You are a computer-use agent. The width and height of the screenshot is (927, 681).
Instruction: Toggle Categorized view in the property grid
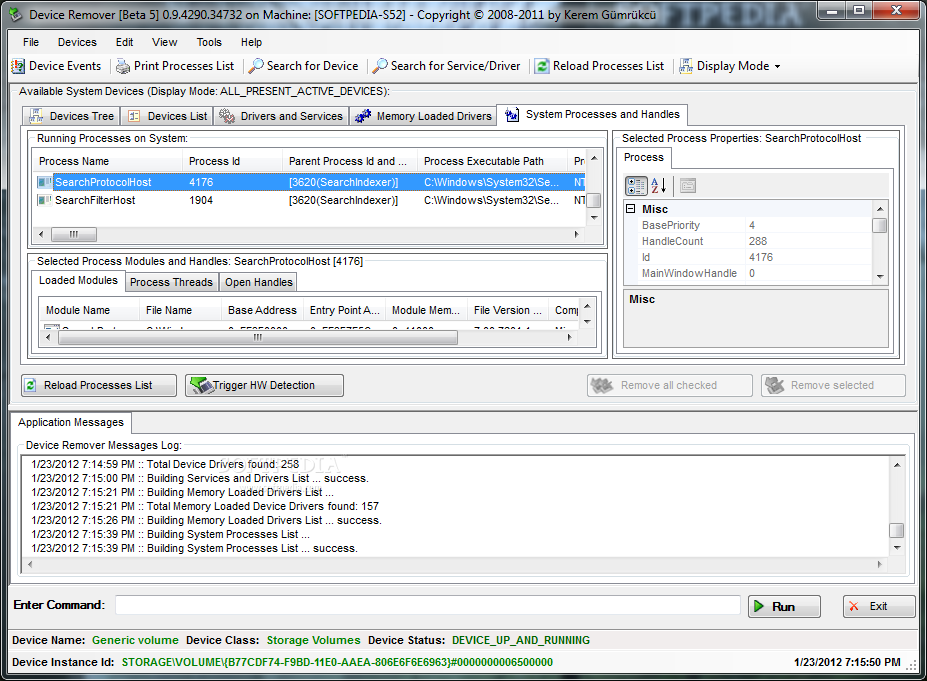(636, 186)
